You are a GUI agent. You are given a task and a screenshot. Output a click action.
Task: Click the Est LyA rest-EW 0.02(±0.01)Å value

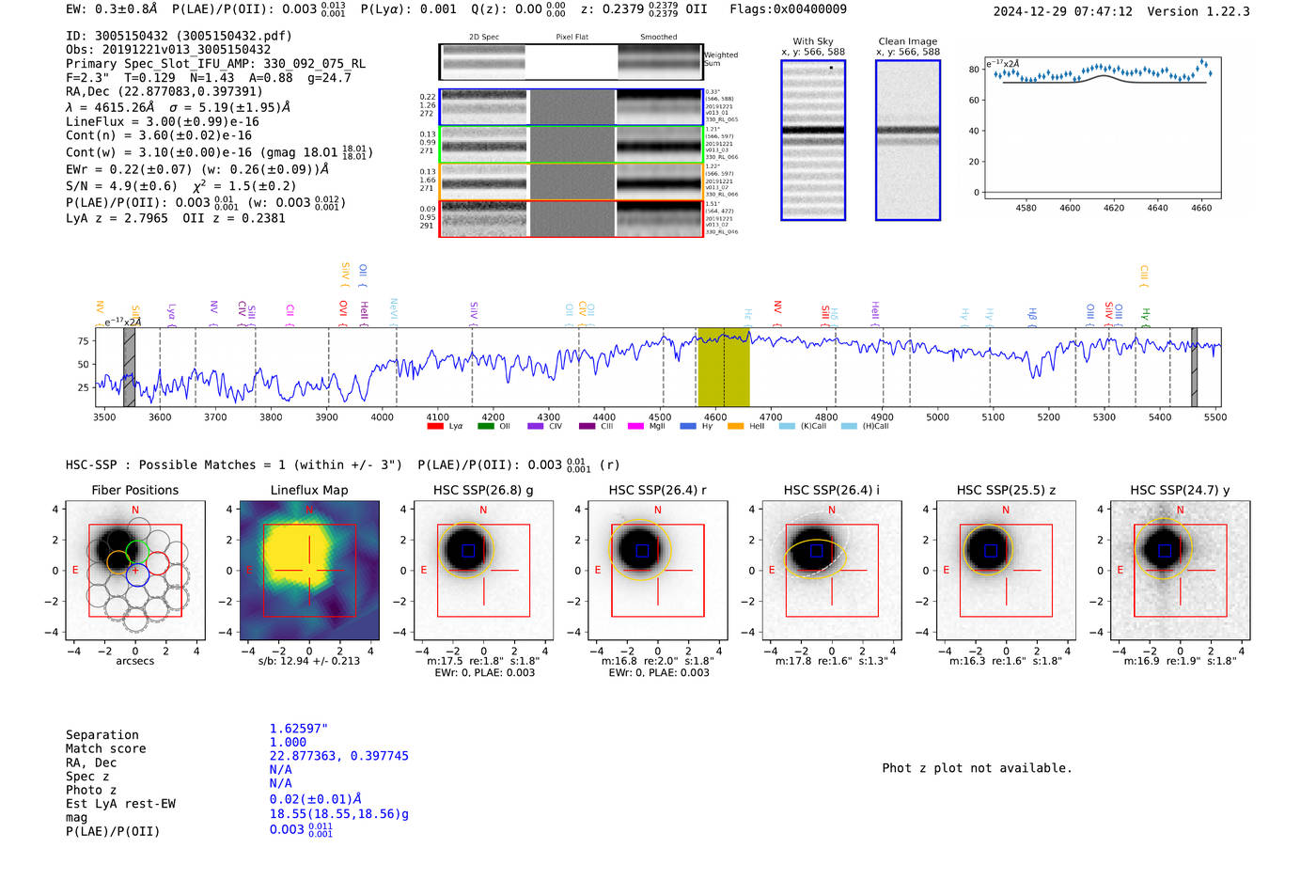pyautogui.click(x=316, y=799)
